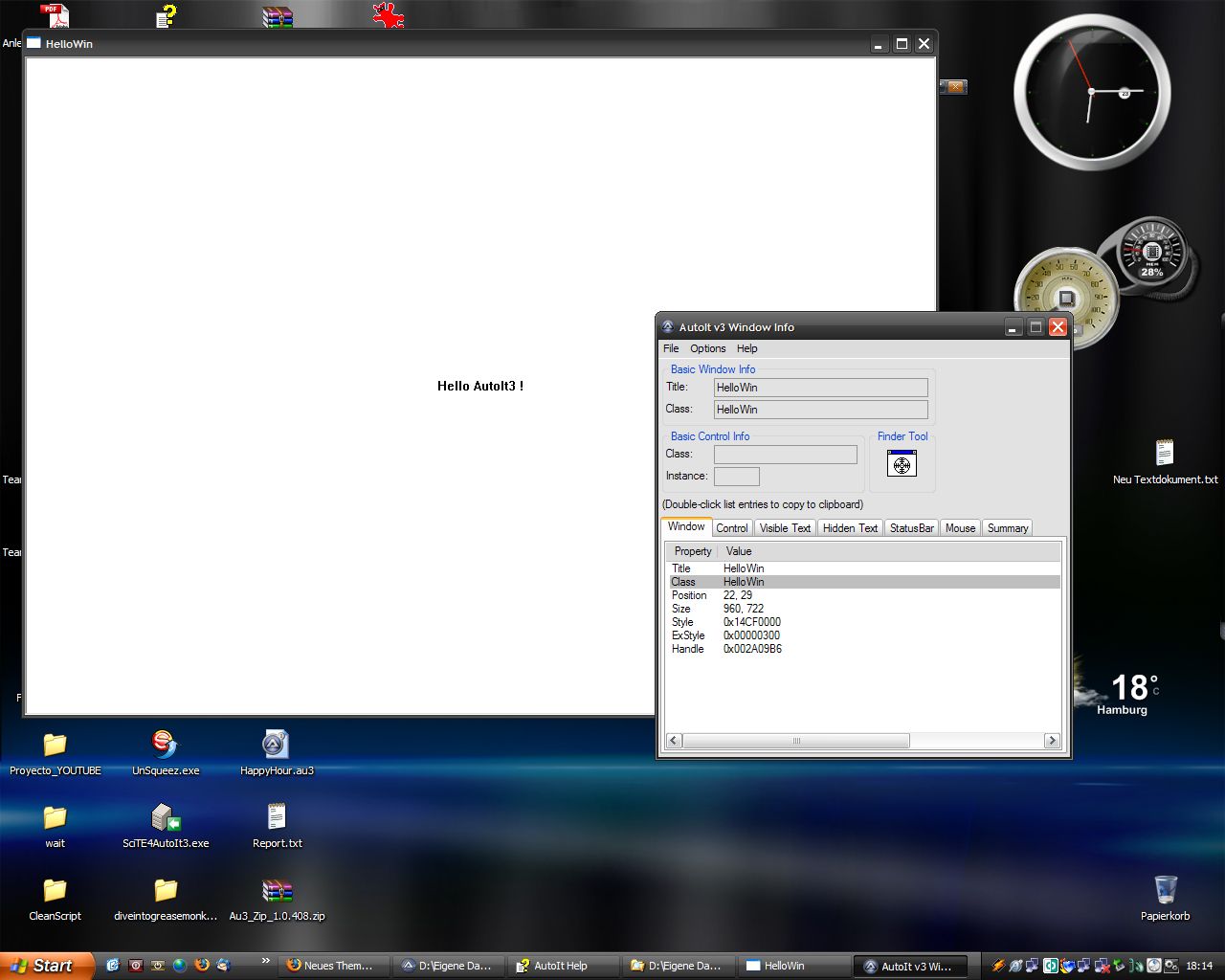Viewport: 1225px width, 980px height.
Task: Expand the quick launch overflow chevron
Action: pos(265,961)
